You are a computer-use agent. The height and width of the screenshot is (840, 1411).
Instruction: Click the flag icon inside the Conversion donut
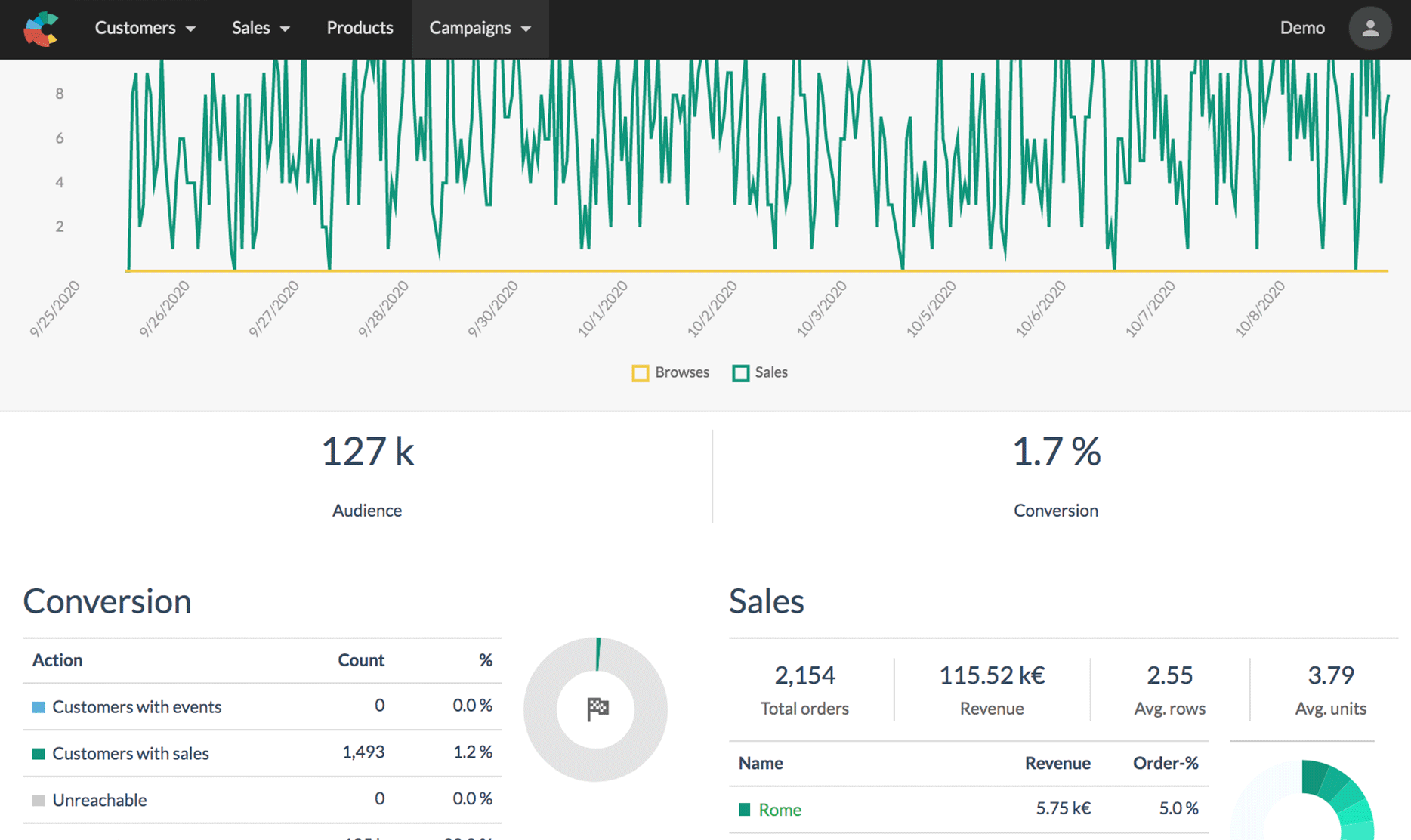(x=596, y=709)
